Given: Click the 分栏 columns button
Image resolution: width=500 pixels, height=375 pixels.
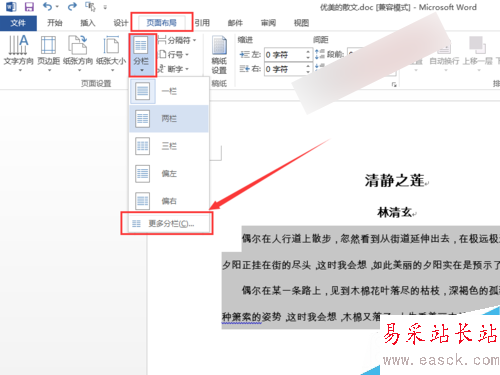Looking at the screenshot, I should [x=141, y=55].
